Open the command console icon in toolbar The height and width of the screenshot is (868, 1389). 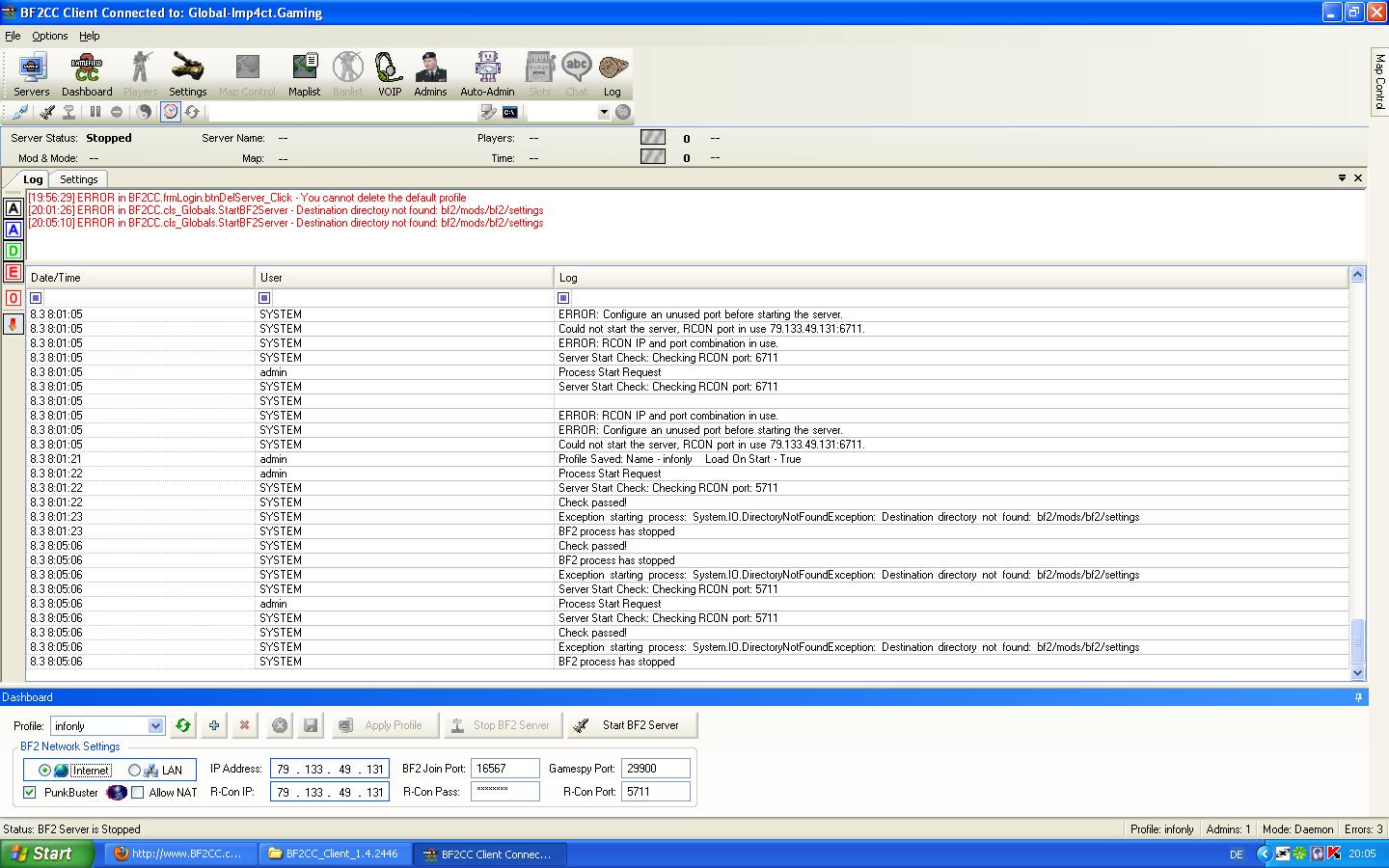click(x=509, y=112)
